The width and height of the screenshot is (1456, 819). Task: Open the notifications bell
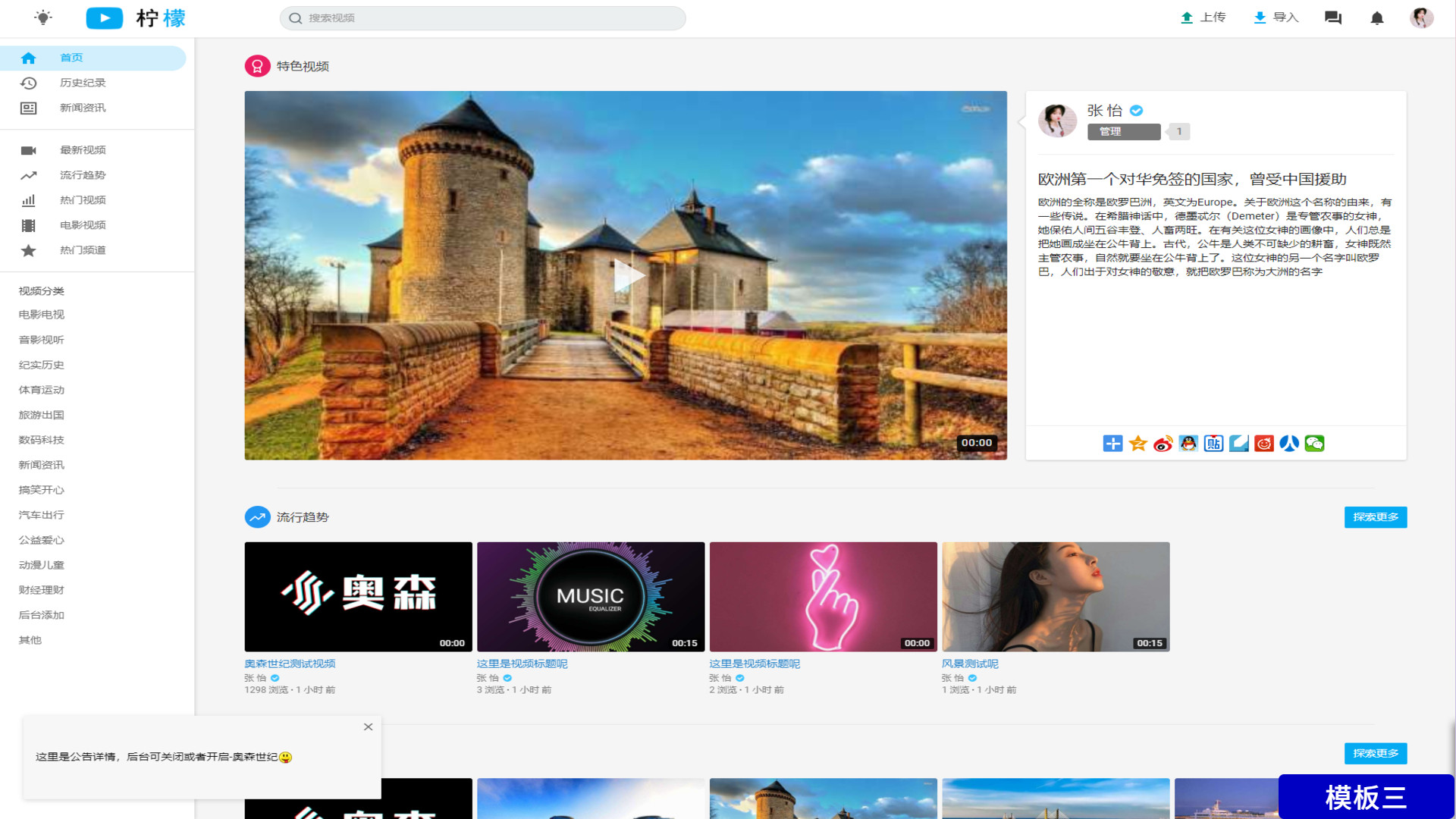click(x=1377, y=18)
